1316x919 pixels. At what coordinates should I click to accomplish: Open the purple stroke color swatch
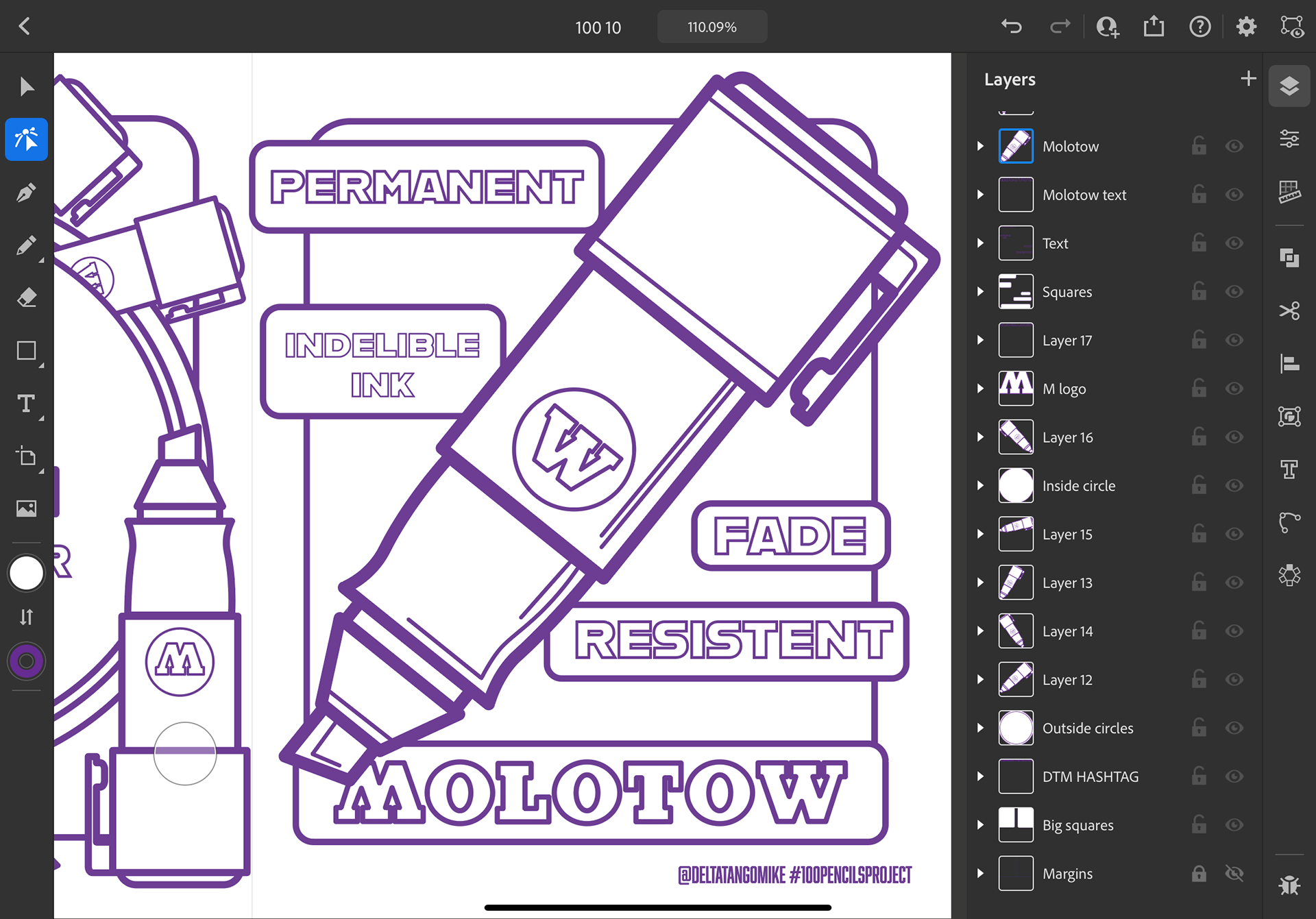click(26, 661)
